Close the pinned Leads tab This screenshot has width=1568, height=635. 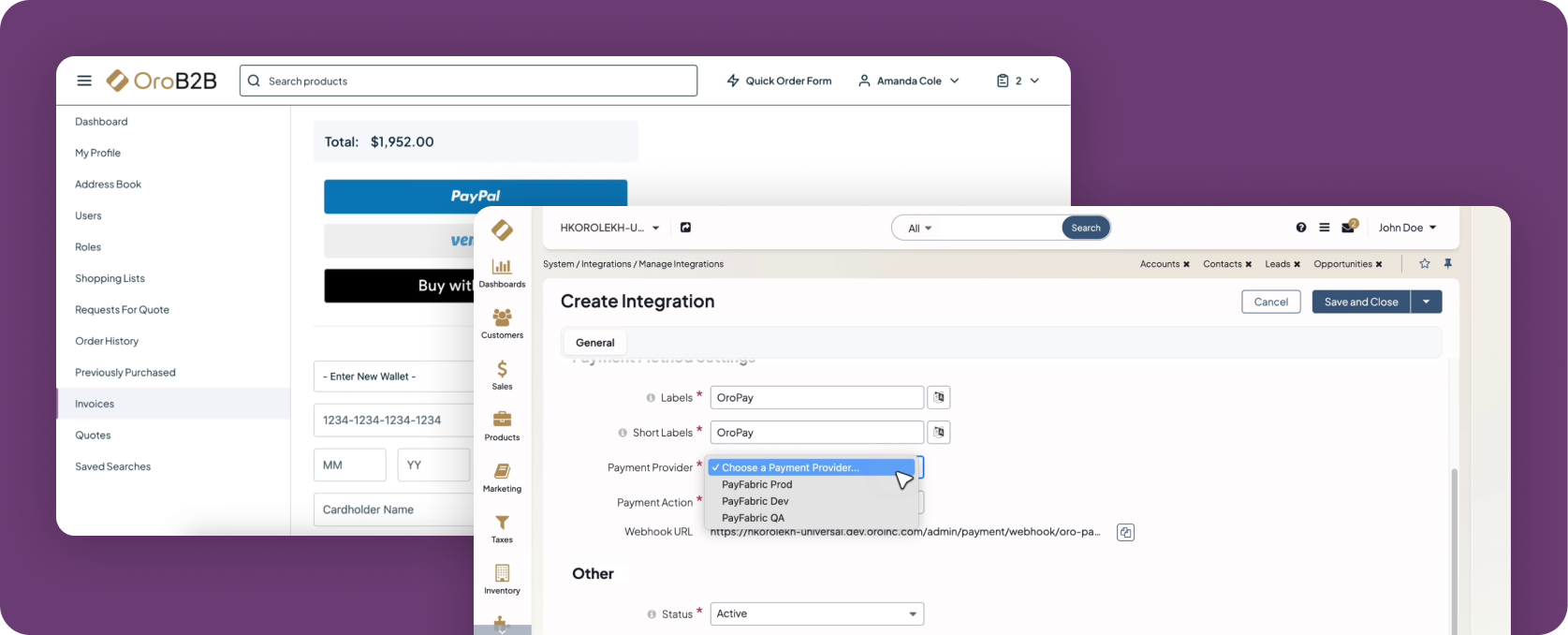1297,264
